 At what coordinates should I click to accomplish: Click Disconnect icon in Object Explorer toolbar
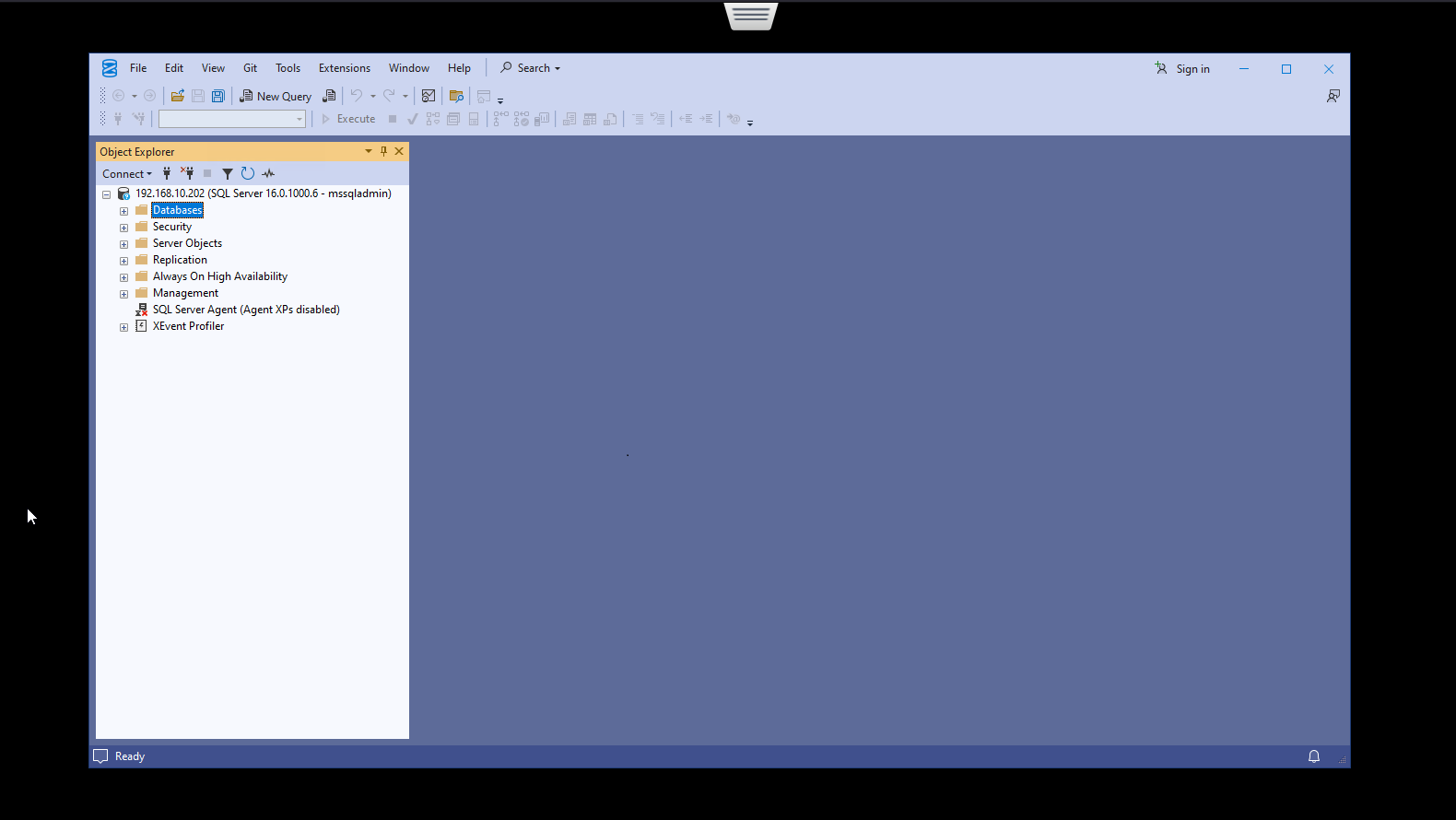(x=187, y=173)
